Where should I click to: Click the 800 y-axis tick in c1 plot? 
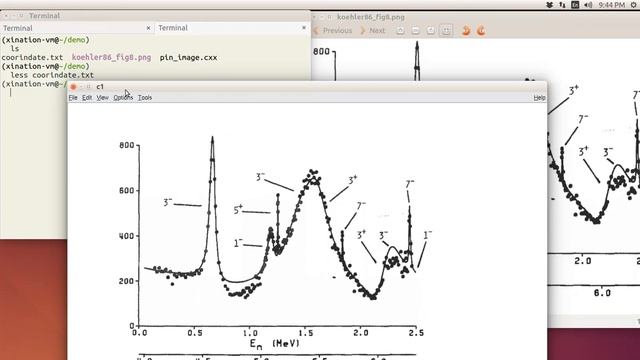tap(127, 145)
